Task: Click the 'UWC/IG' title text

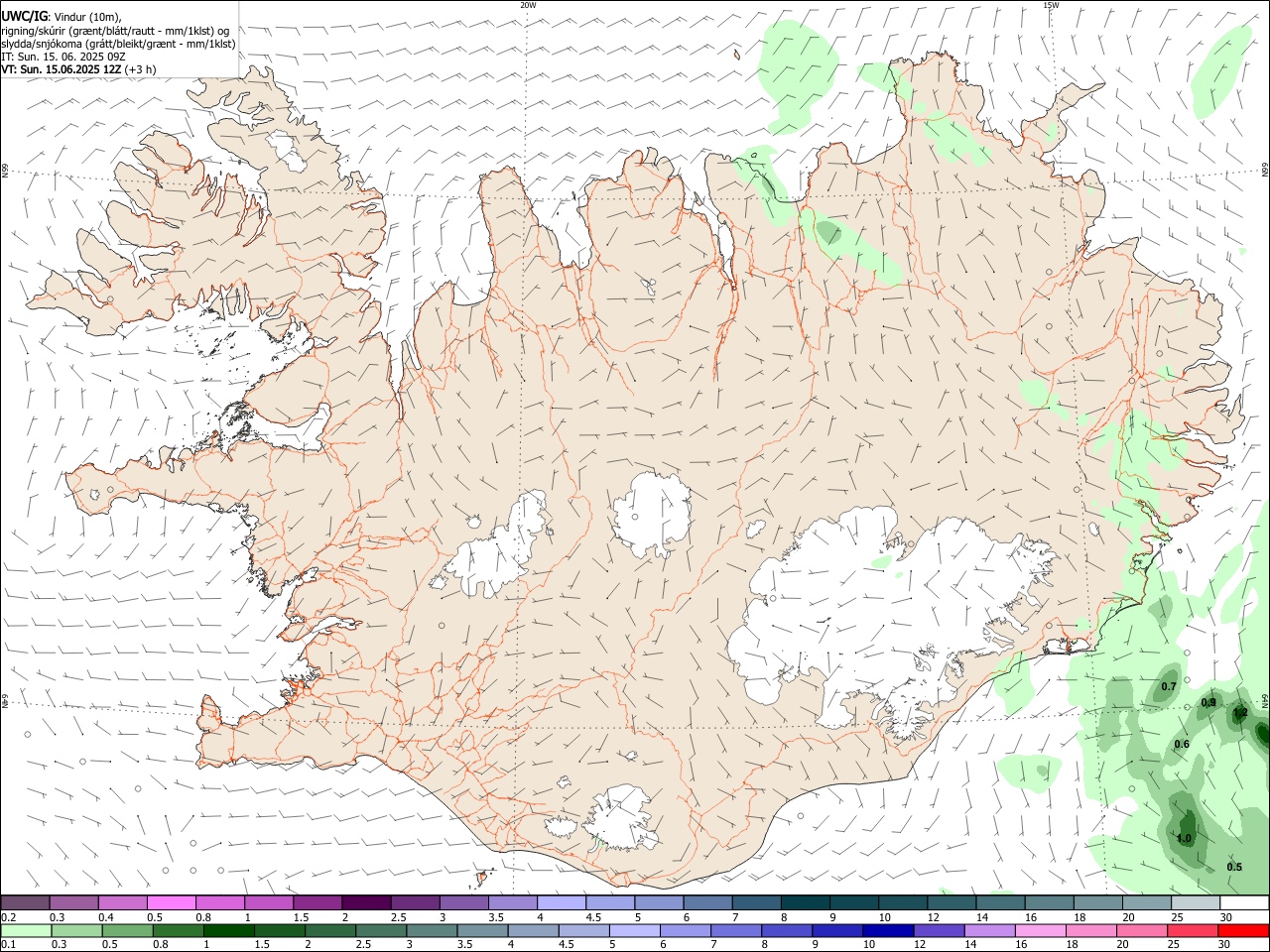Action: (x=25, y=16)
